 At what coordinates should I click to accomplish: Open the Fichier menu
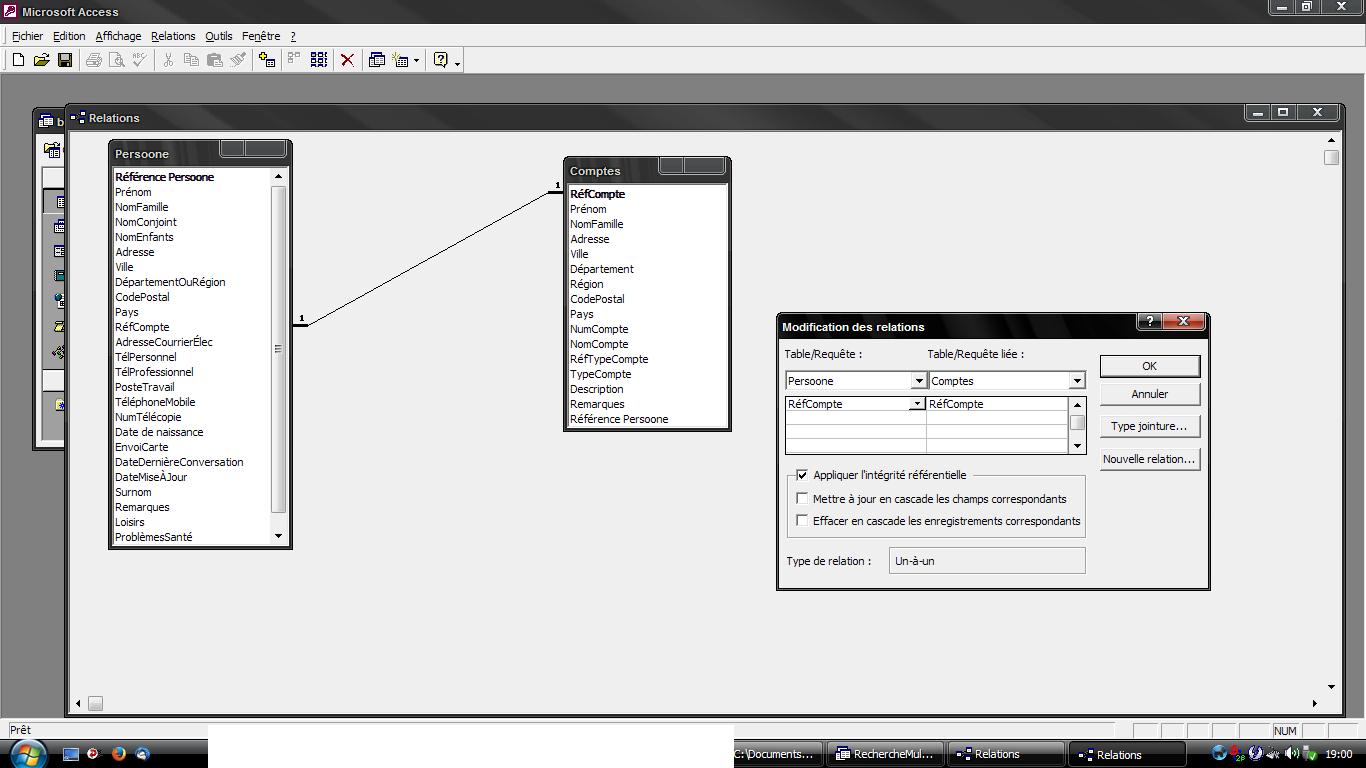(27, 36)
